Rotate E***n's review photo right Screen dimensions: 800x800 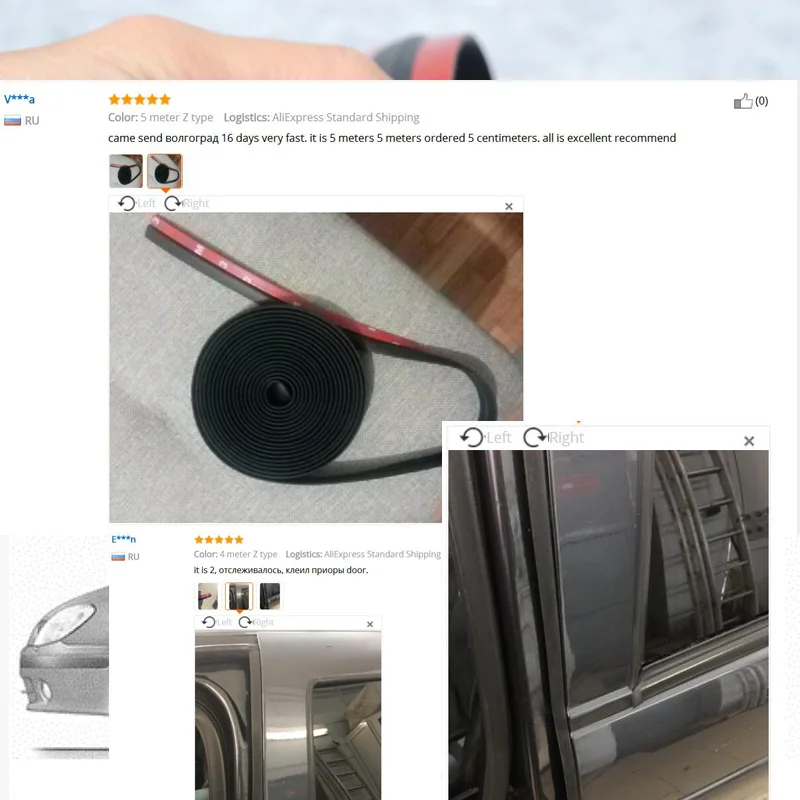click(256, 622)
